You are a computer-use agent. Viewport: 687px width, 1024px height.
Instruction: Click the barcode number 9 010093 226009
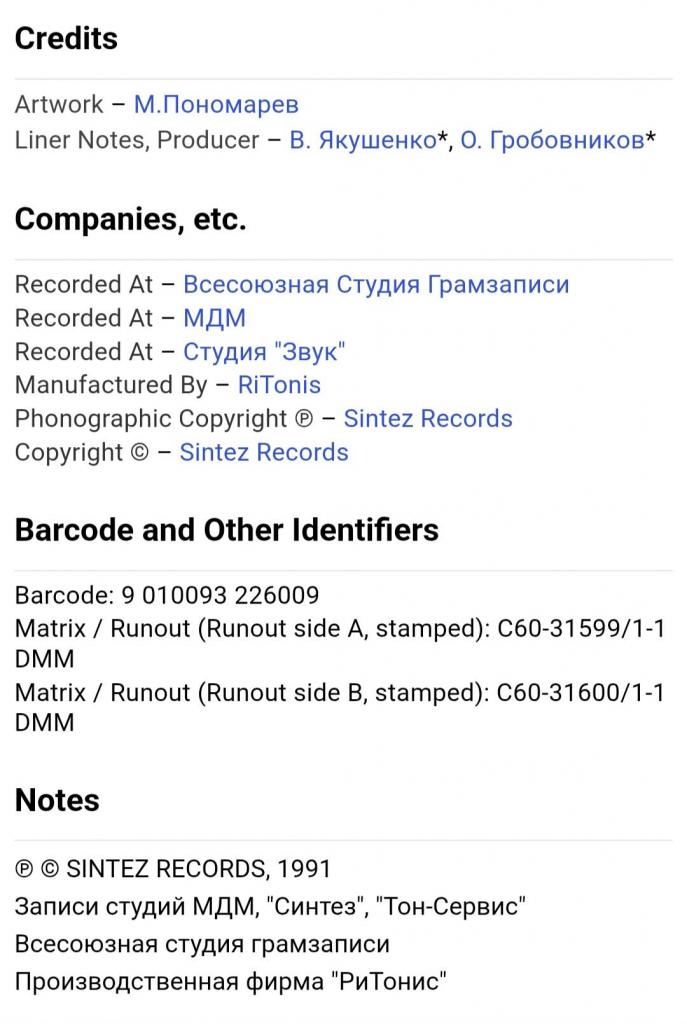pos(220,596)
